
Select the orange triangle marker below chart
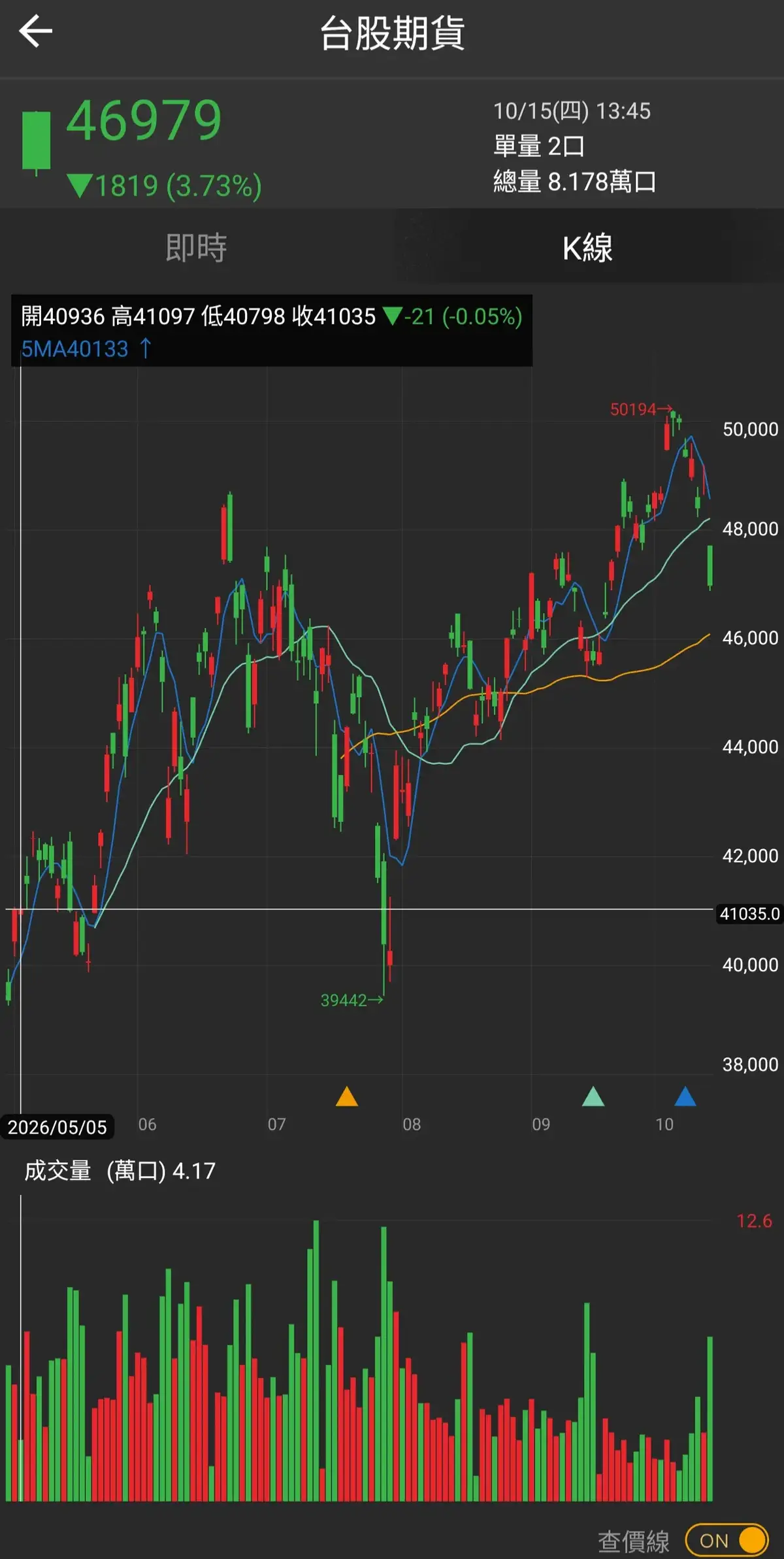tap(347, 1096)
